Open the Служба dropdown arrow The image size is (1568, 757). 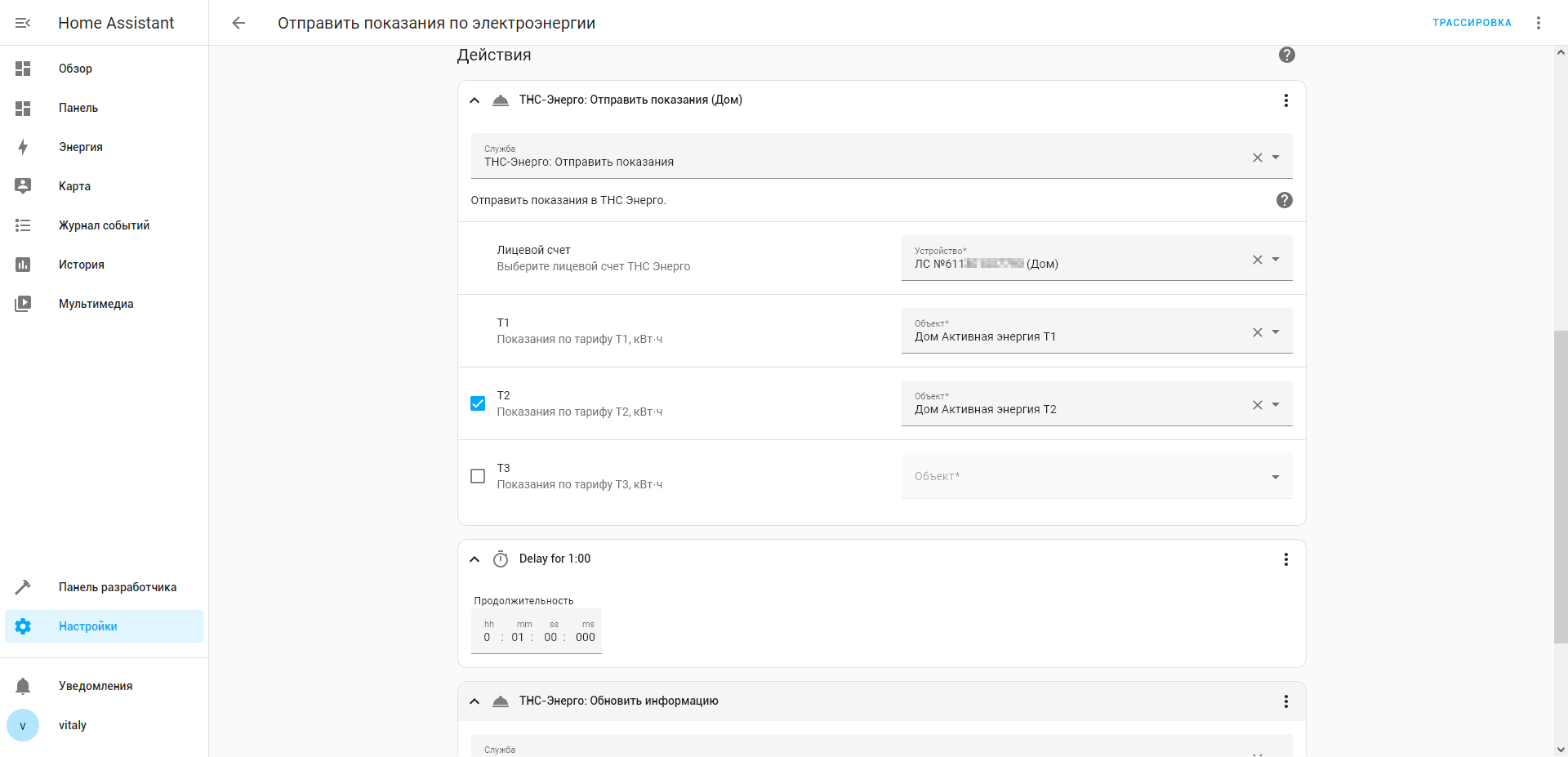pyautogui.click(x=1276, y=158)
